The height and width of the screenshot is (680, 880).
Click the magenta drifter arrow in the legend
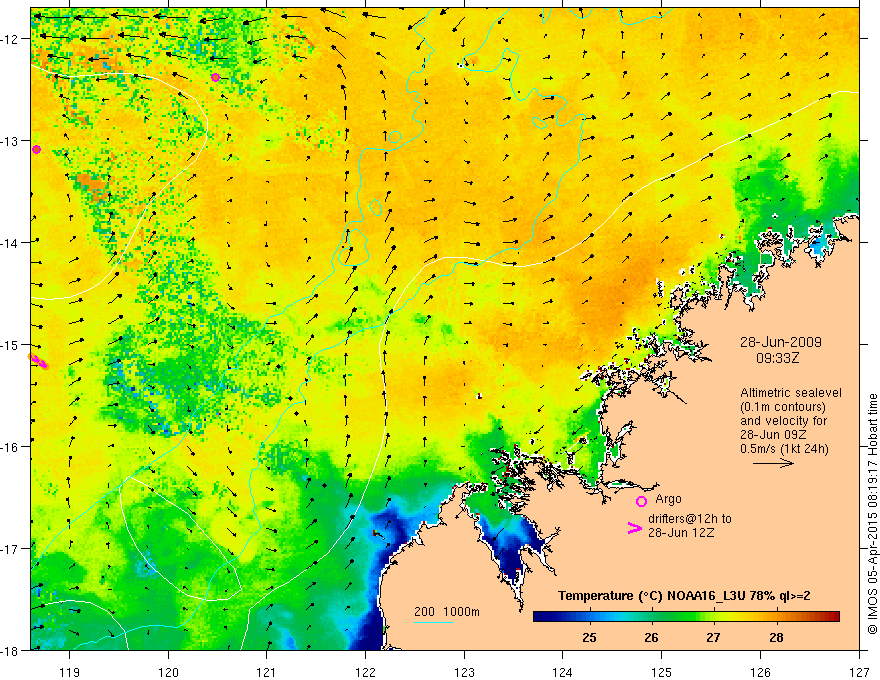[634, 528]
